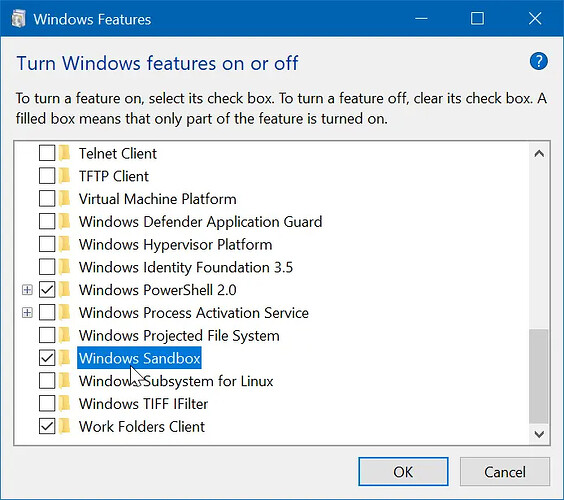Click the folder icon beside Windows Sandbox

[x=65, y=358]
